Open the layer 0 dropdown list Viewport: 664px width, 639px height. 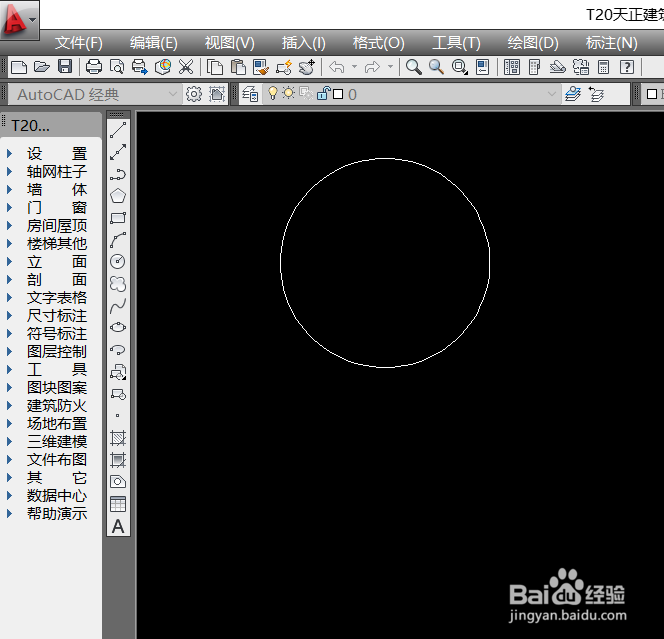(551, 94)
